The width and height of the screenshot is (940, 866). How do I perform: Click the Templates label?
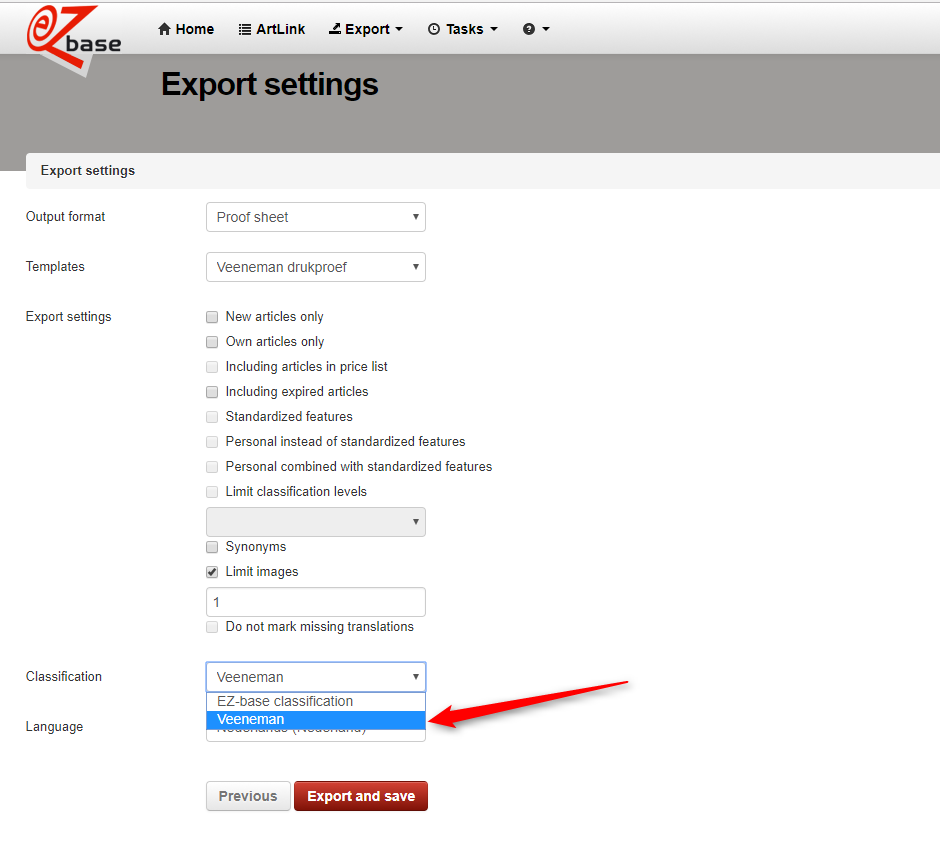(55, 267)
